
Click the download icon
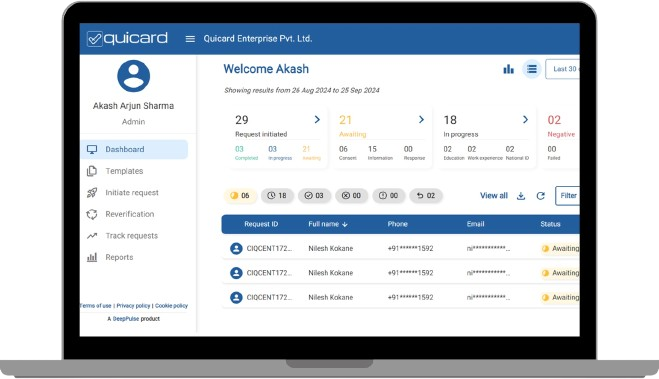(x=521, y=196)
